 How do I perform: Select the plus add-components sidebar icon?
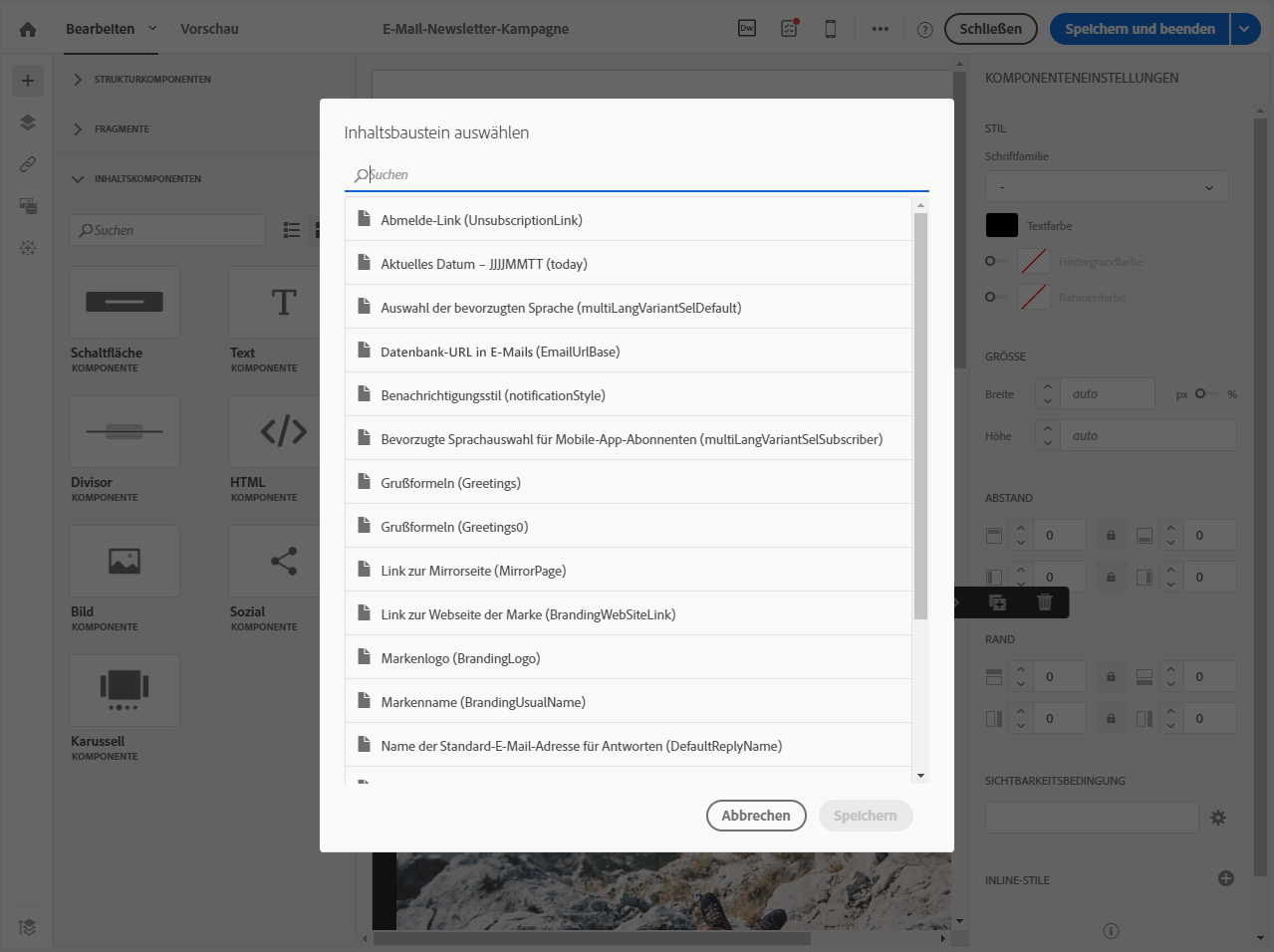tap(28, 81)
